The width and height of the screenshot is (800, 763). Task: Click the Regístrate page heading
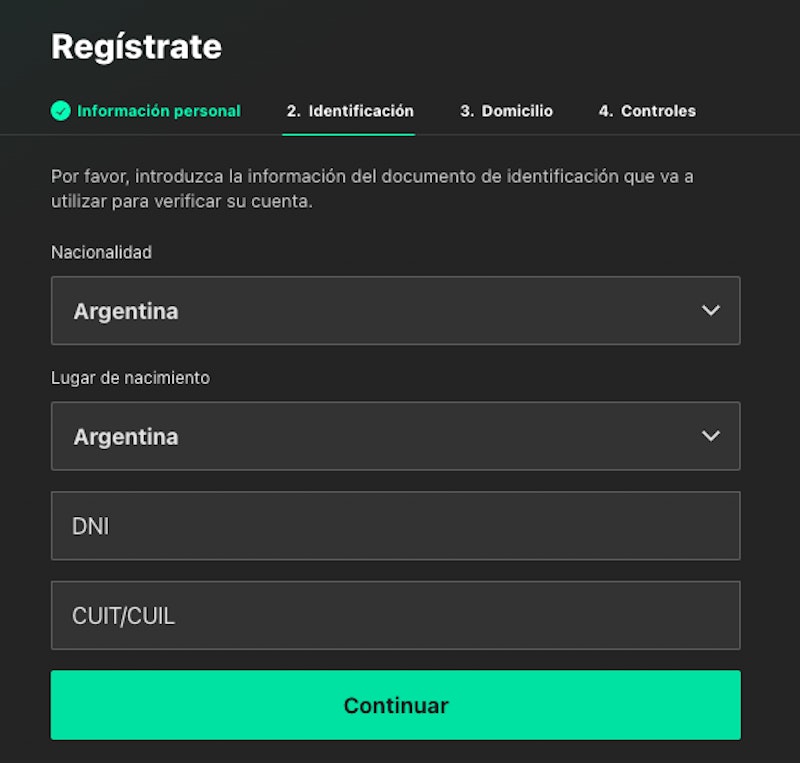click(x=136, y=46)
